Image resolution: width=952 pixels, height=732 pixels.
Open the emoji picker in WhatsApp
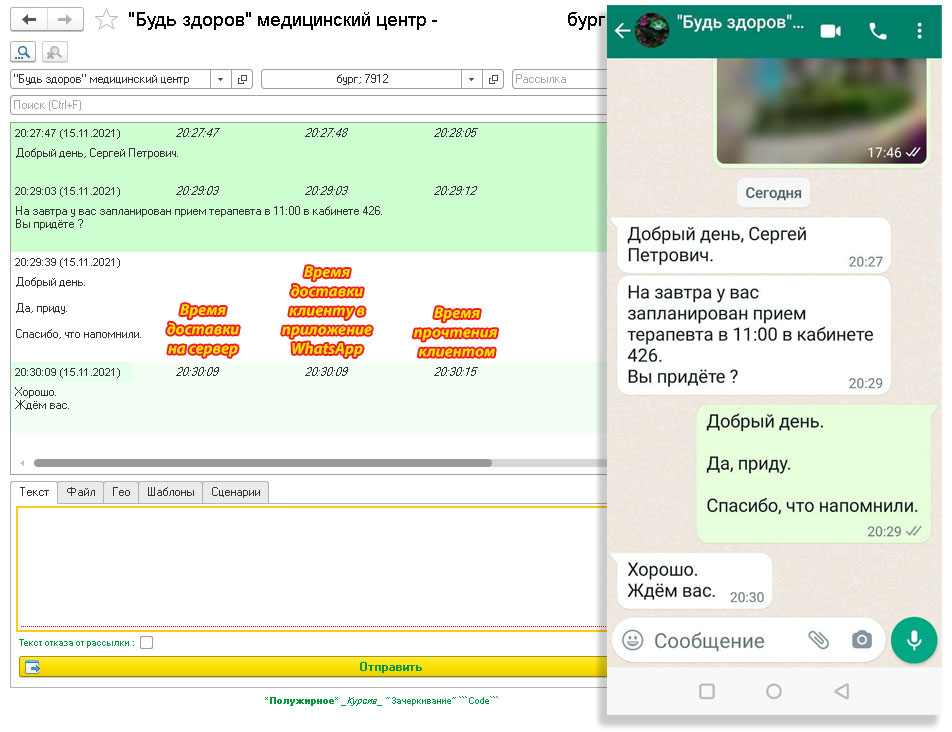coord(633,640)
